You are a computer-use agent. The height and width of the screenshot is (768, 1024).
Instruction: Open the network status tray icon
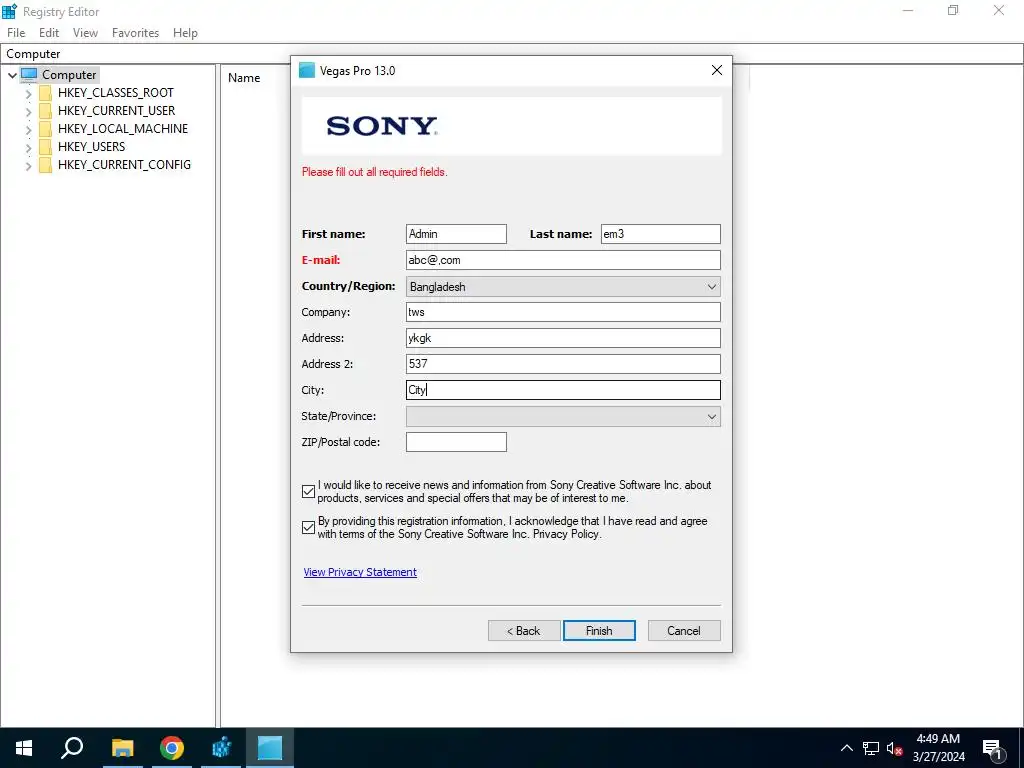tap(871, 748)
